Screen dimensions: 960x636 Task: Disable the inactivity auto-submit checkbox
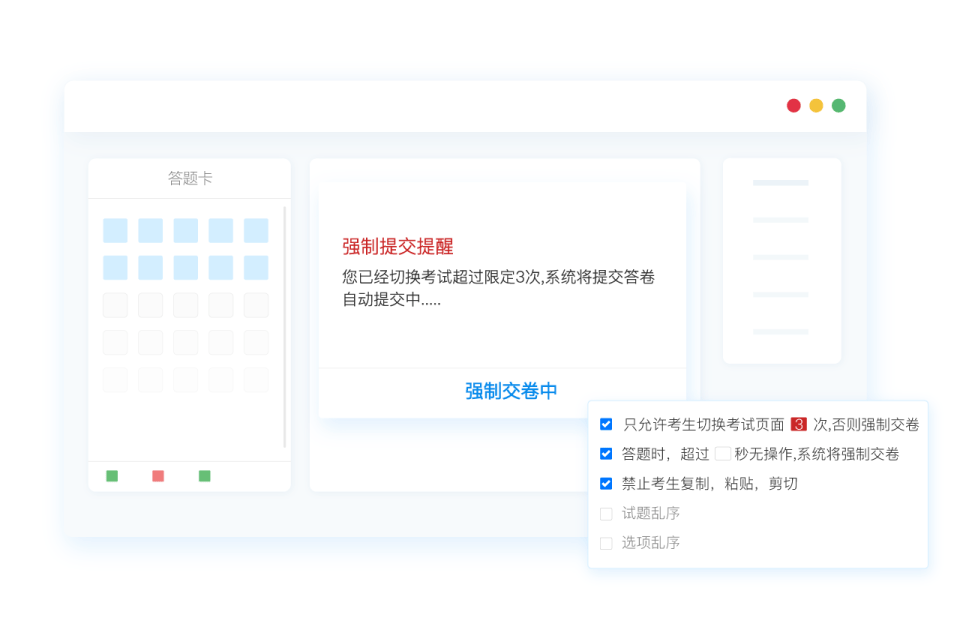605,453
